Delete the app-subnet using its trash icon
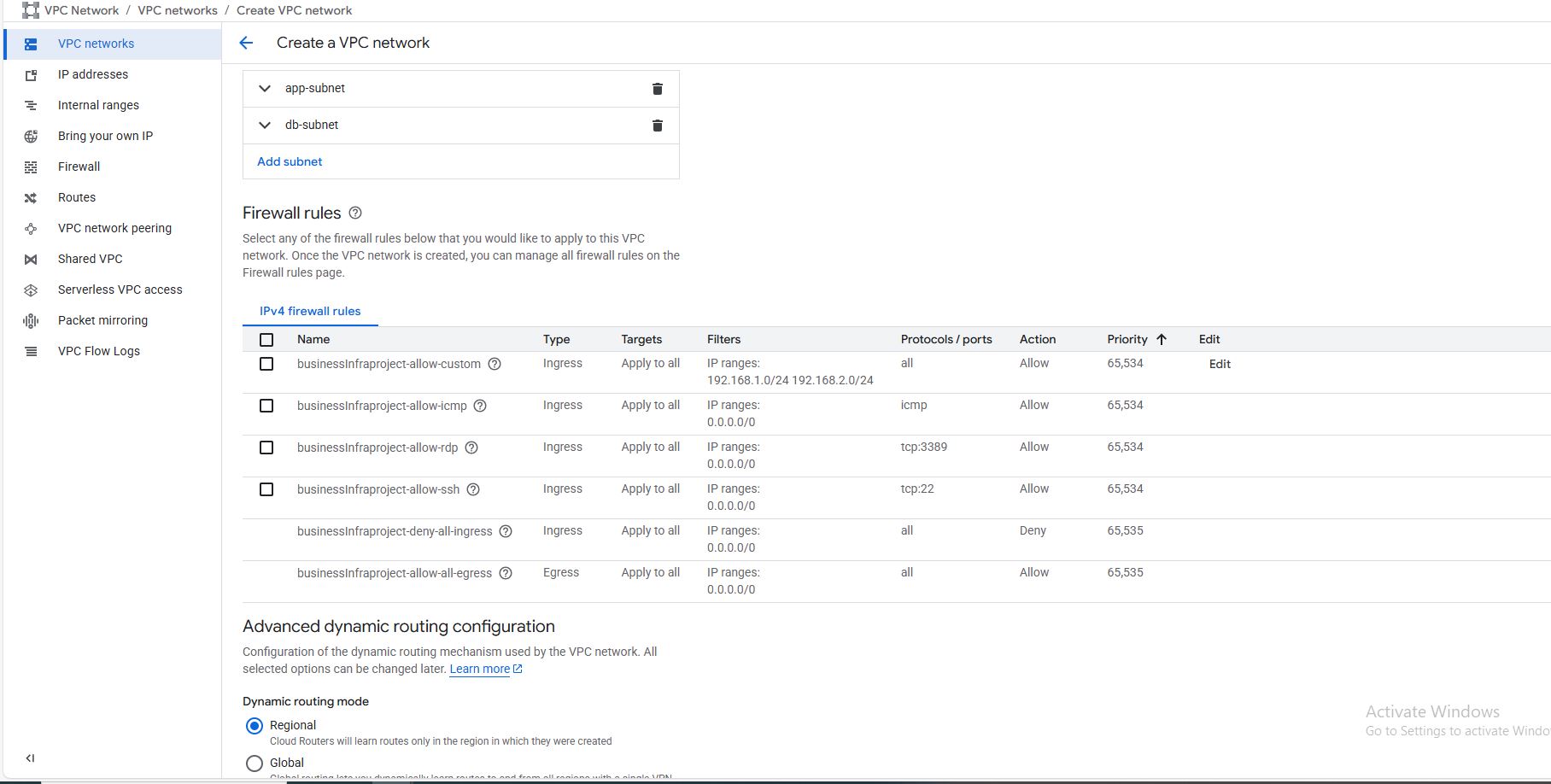Viewport: 1551px width, 784px height. (x=658, y=89)
